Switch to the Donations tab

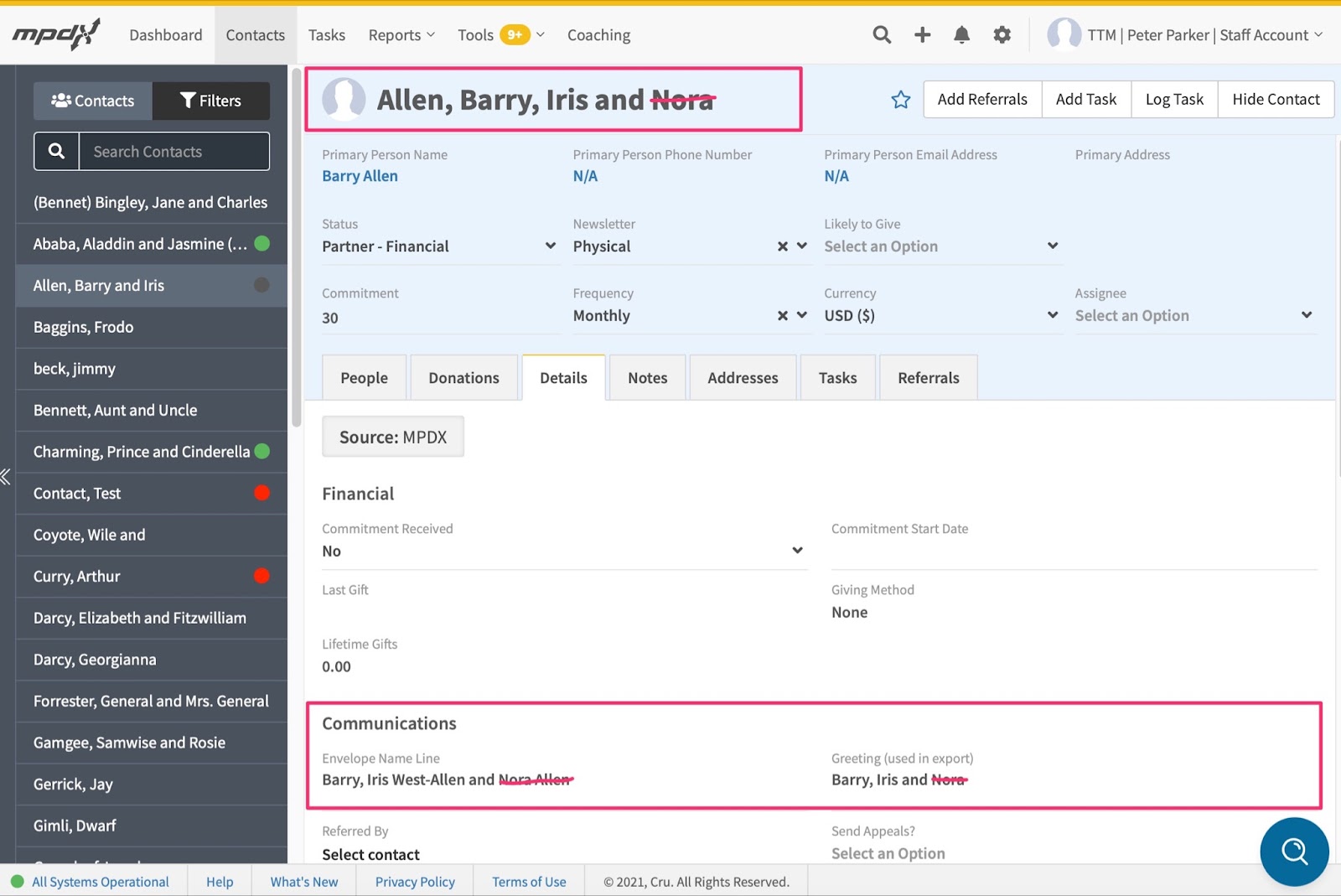coord(463,378)
